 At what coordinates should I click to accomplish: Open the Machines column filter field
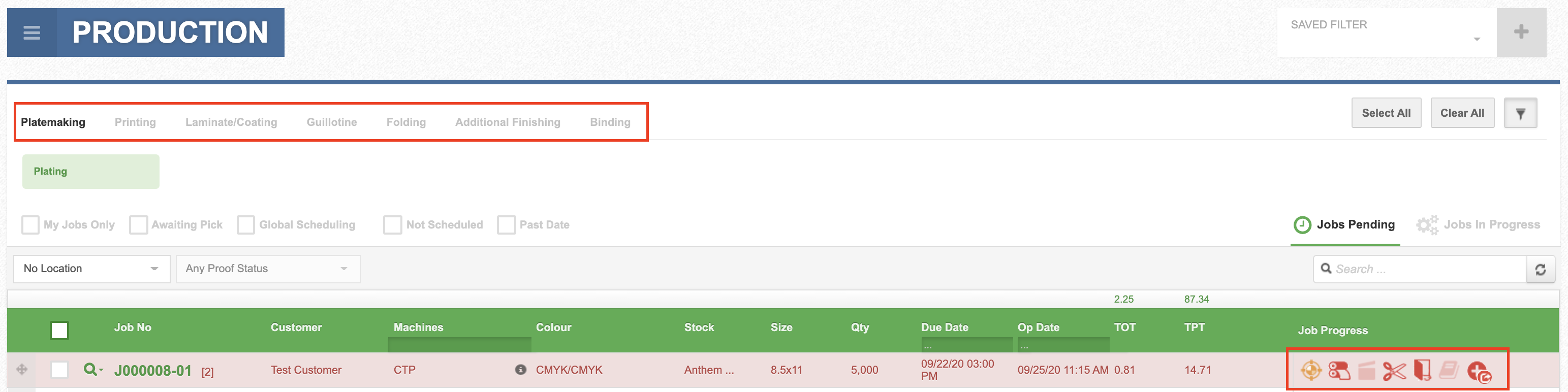coord(459,345)
